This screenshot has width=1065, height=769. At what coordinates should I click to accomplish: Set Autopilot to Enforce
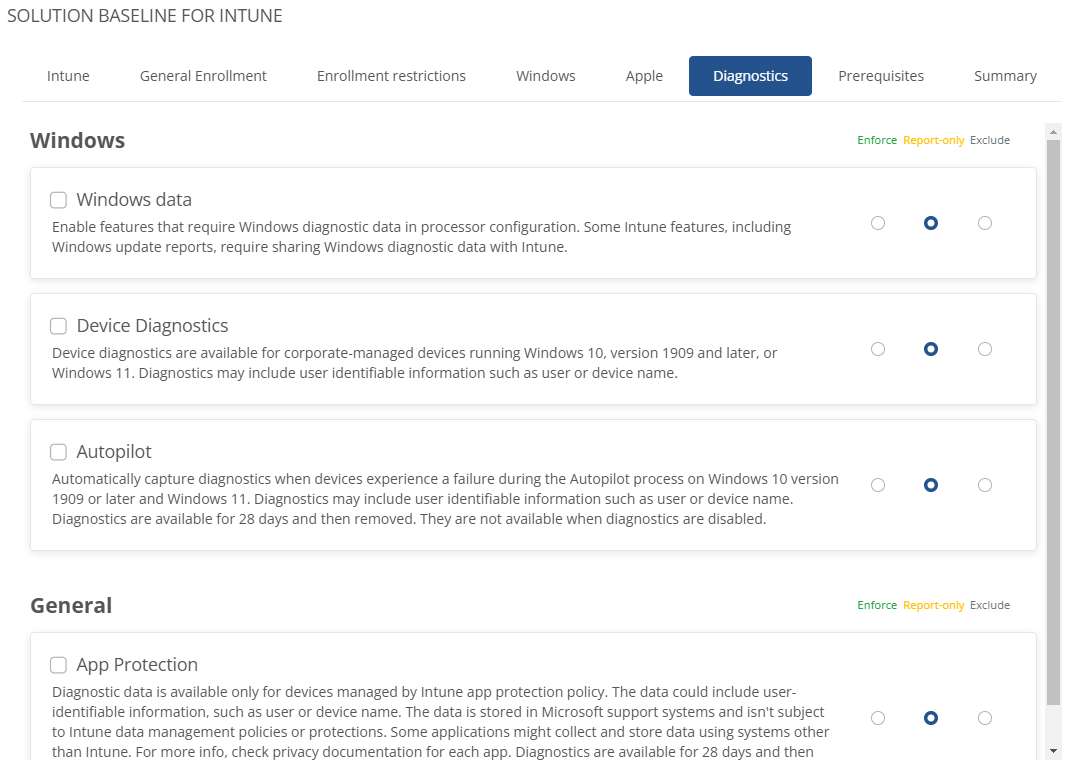[878, 485]
